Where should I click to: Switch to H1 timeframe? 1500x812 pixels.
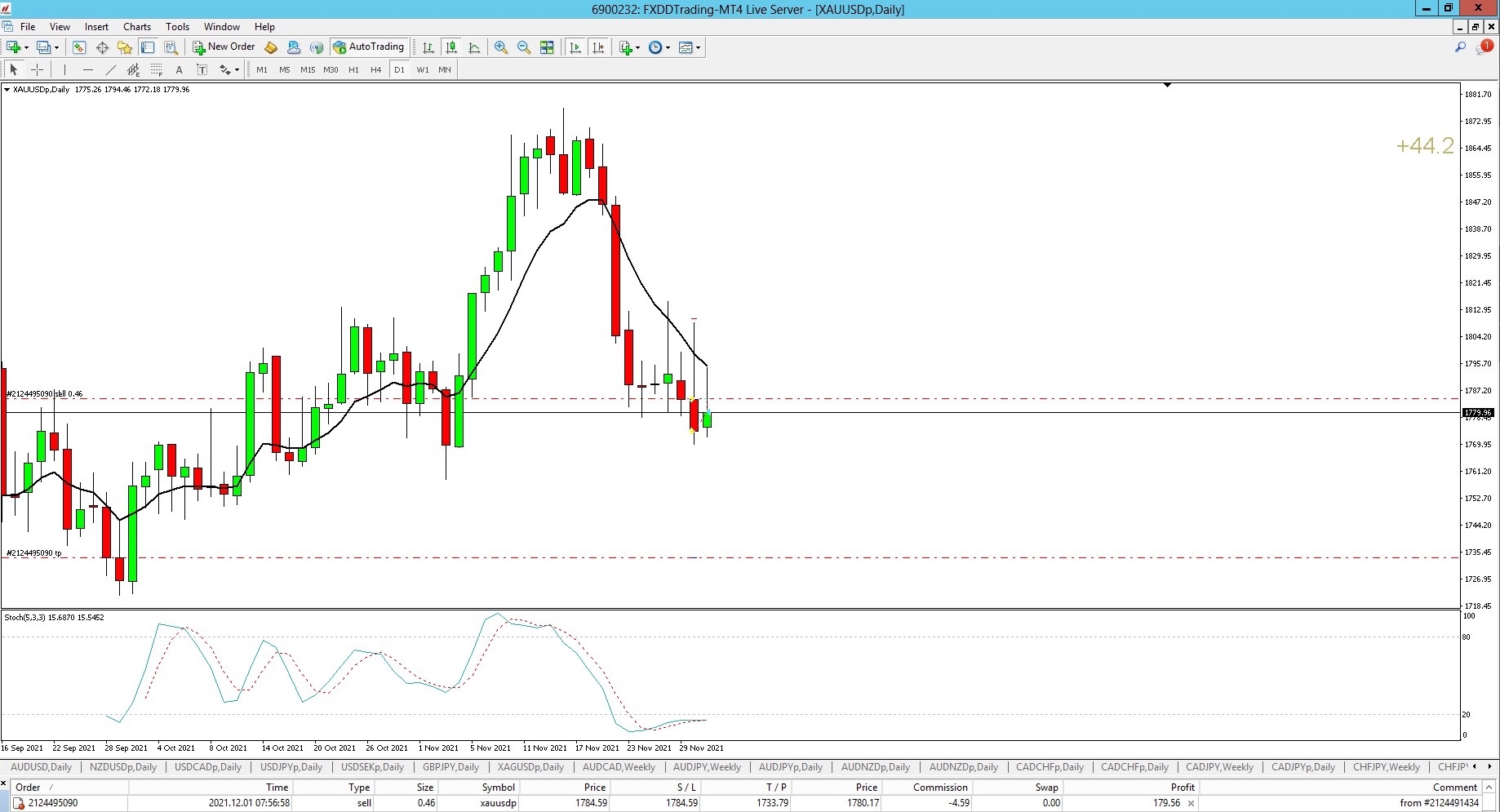353,69
